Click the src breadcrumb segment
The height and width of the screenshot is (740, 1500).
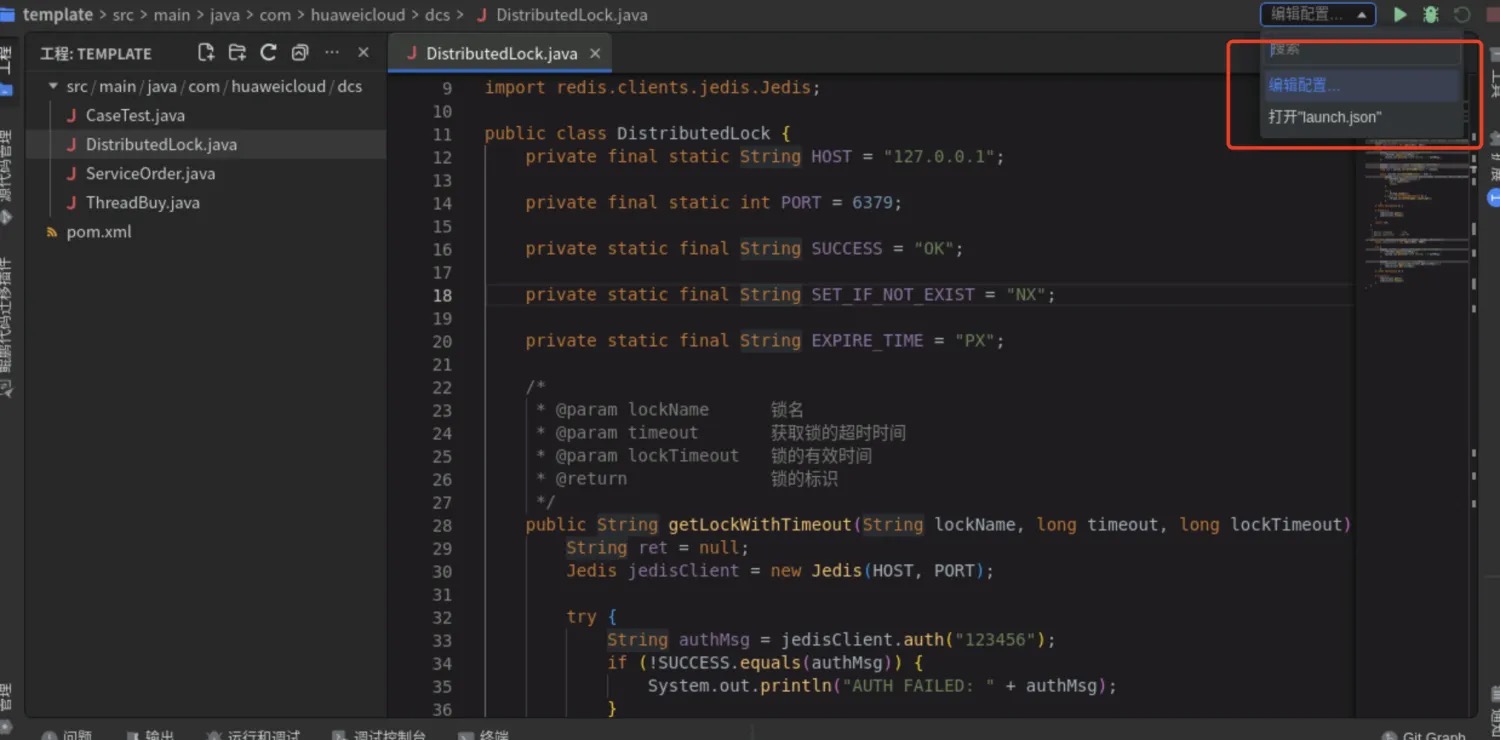tap(123, 15)
